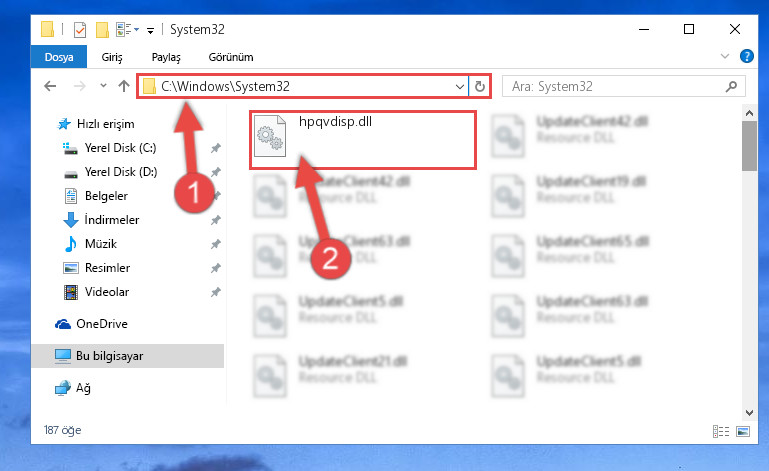Switch to large icons view in status bar
The image size is (769, 471).
click(x=743, y=431)
